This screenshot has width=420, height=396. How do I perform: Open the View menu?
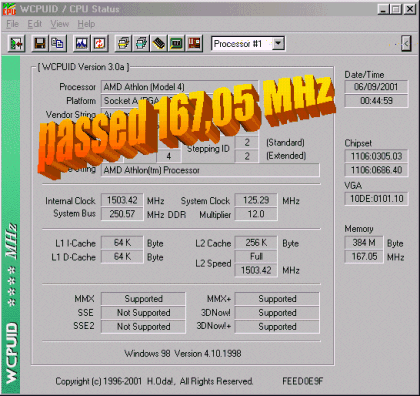pos(59,24)
